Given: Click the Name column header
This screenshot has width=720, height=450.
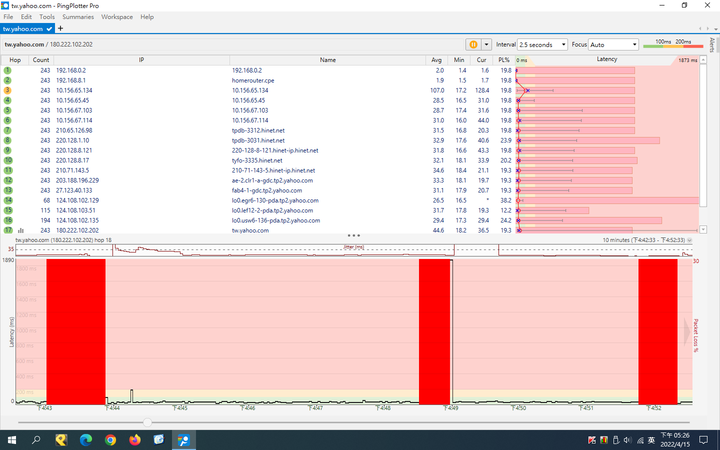Looking at the screenshot, I should coord(327,60).
